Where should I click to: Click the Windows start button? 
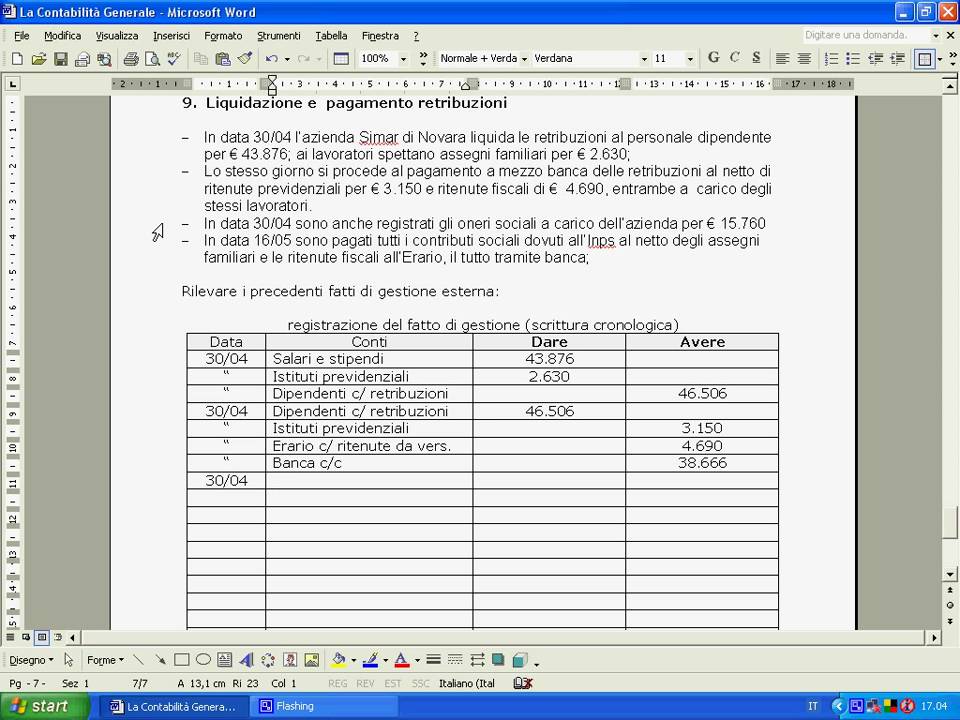43,706
